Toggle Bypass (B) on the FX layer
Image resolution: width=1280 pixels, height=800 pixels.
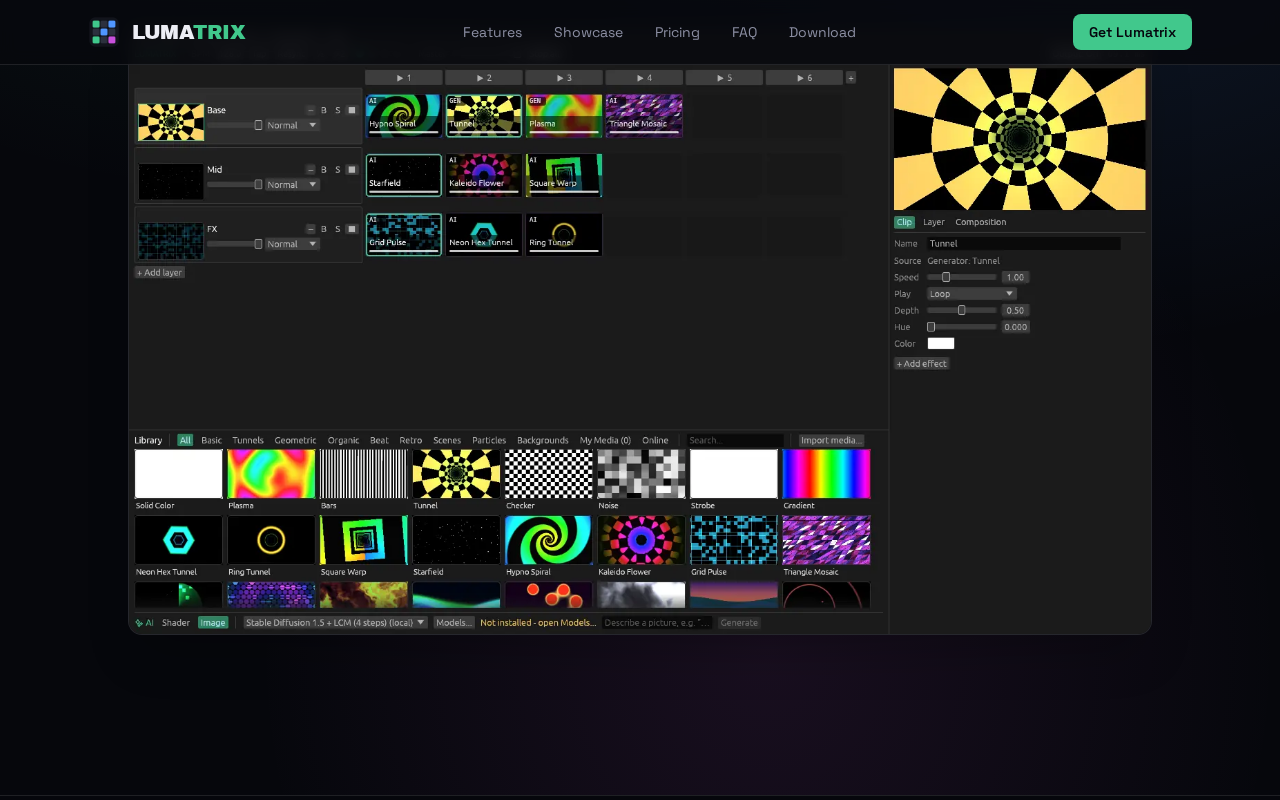click(324, 228)
